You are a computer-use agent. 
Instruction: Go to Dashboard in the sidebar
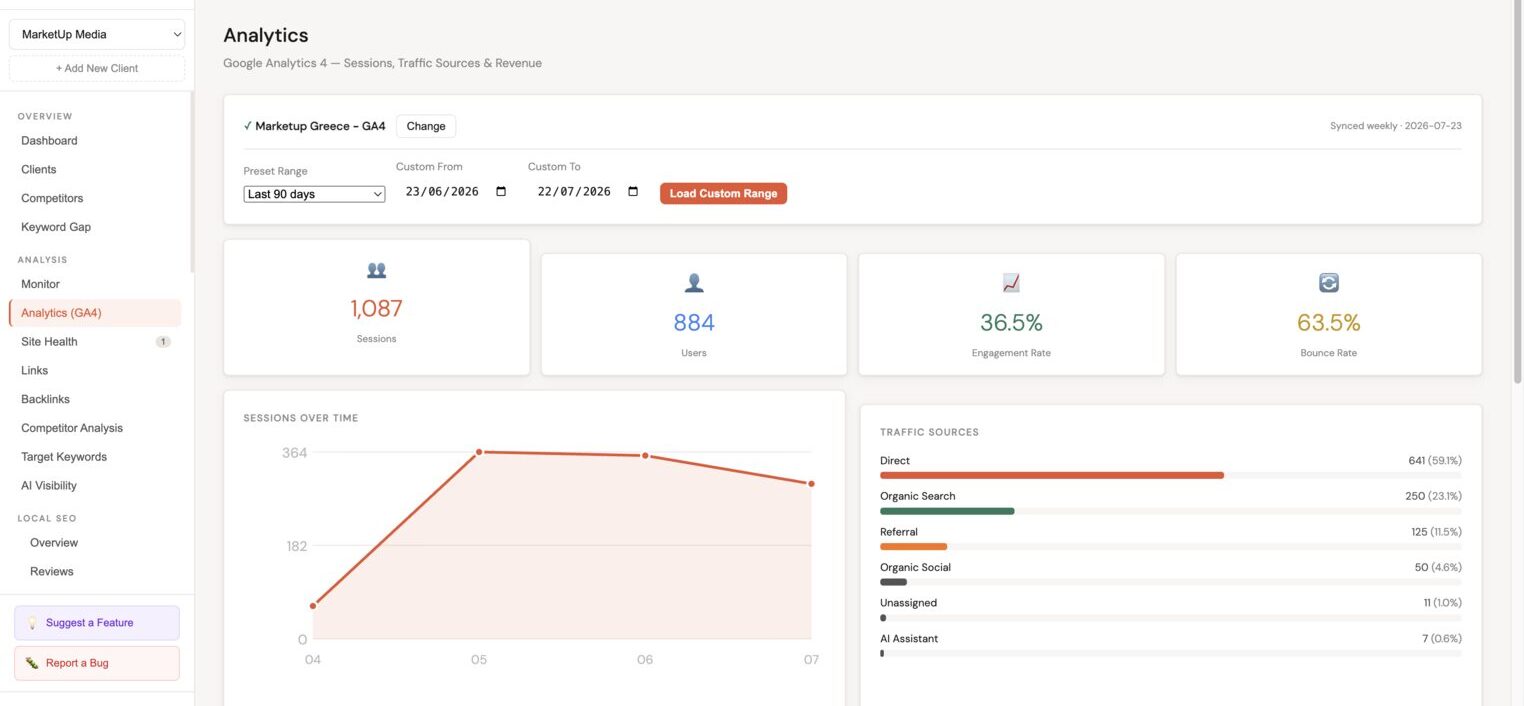pos(49,141)
